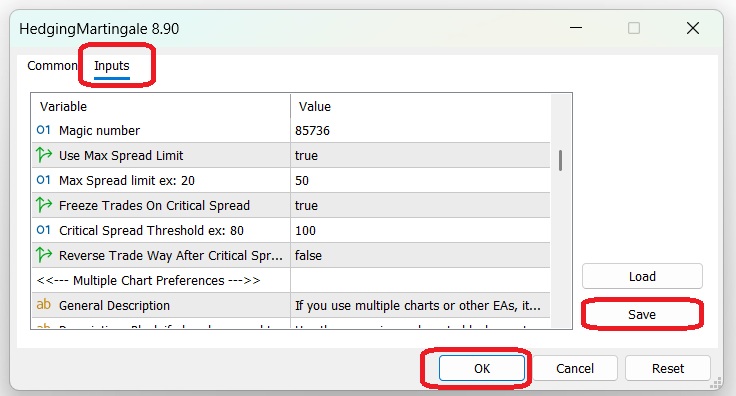Switch to the Common tab
The image size is (736, 396).
pos(52,66)
